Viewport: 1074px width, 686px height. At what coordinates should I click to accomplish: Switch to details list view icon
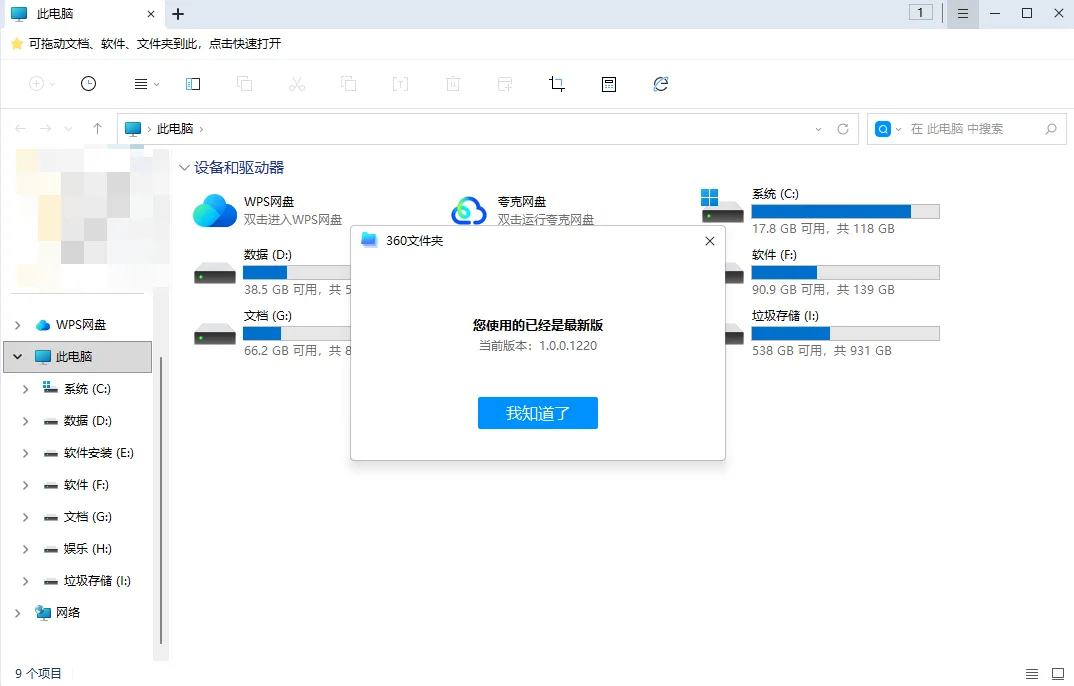pos(1032,674)
